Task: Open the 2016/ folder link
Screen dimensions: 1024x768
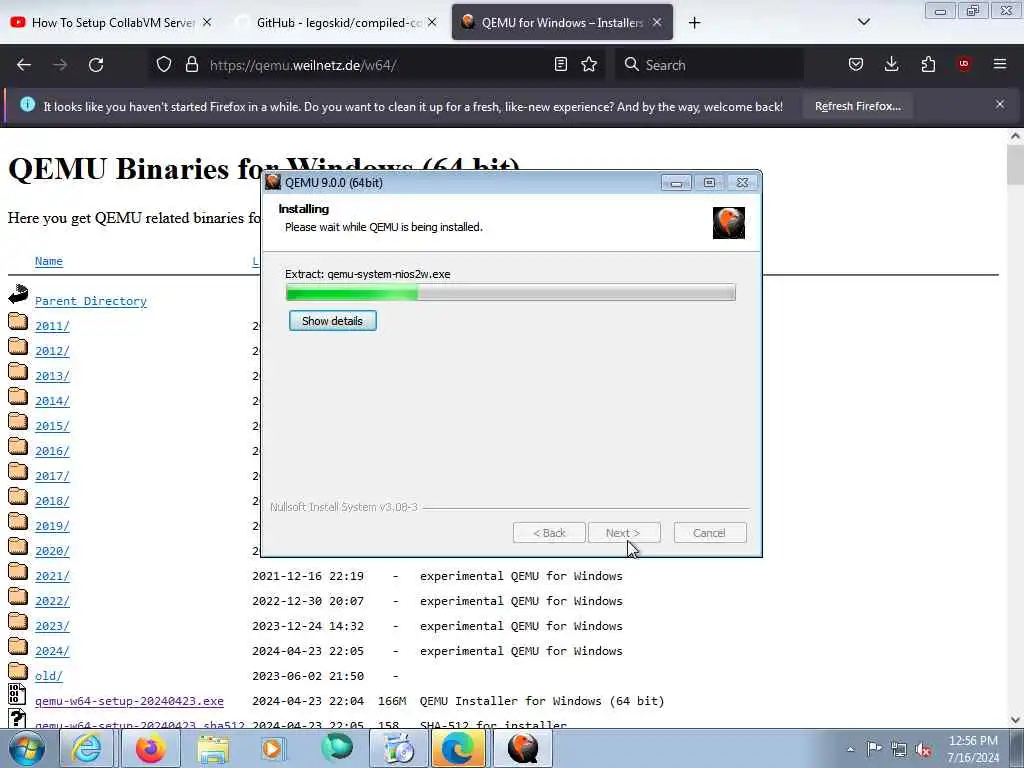Action: [x=52, y=451]
